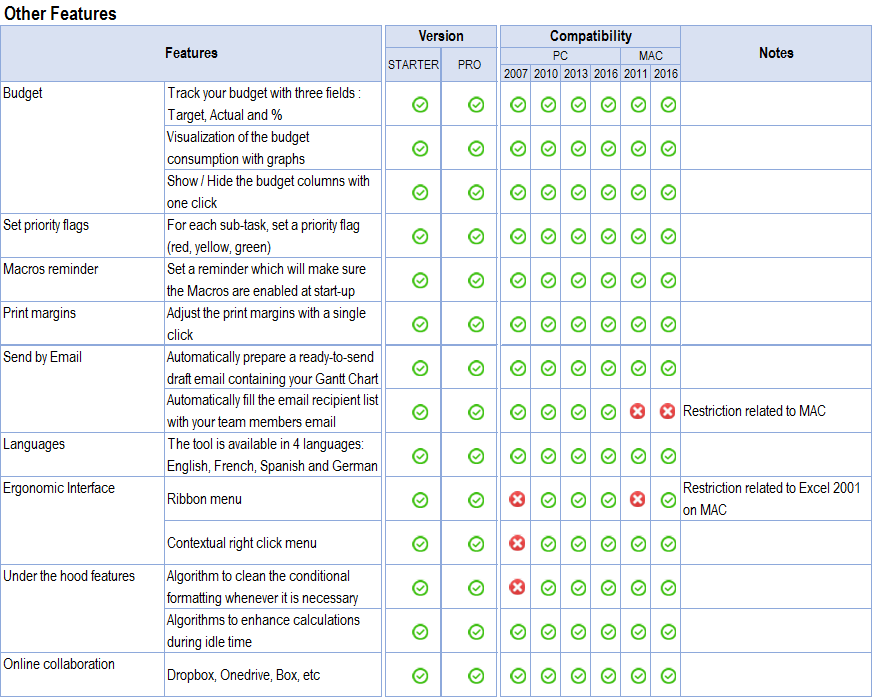Click MAC 2011 red X in email recipient row

pos(637,411)
